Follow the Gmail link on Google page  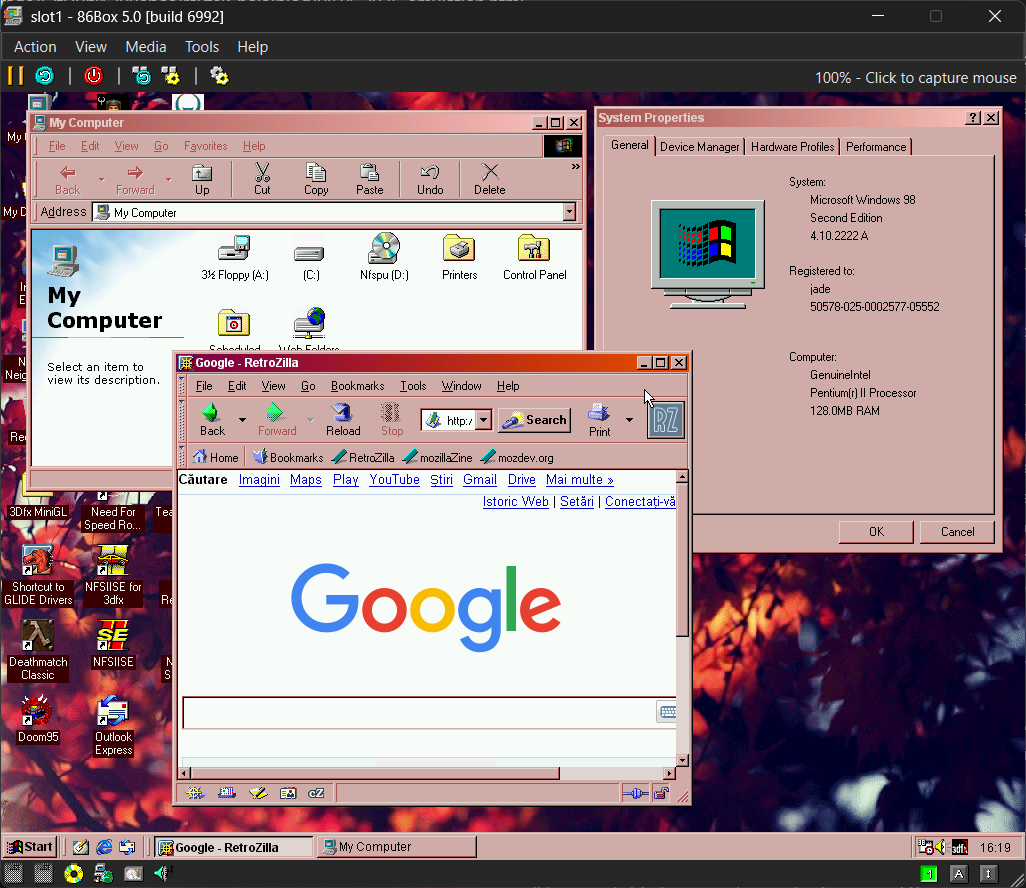480,480
